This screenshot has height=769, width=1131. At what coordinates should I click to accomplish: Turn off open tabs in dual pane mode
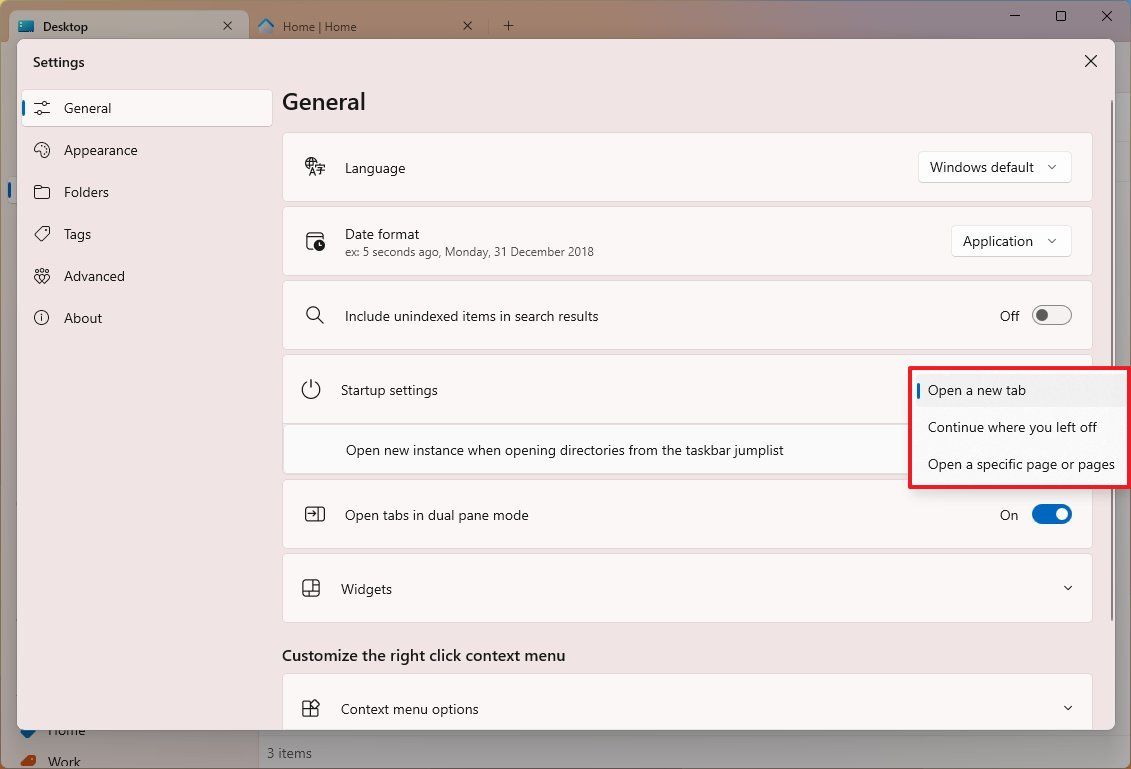[x=1051, y=514]
